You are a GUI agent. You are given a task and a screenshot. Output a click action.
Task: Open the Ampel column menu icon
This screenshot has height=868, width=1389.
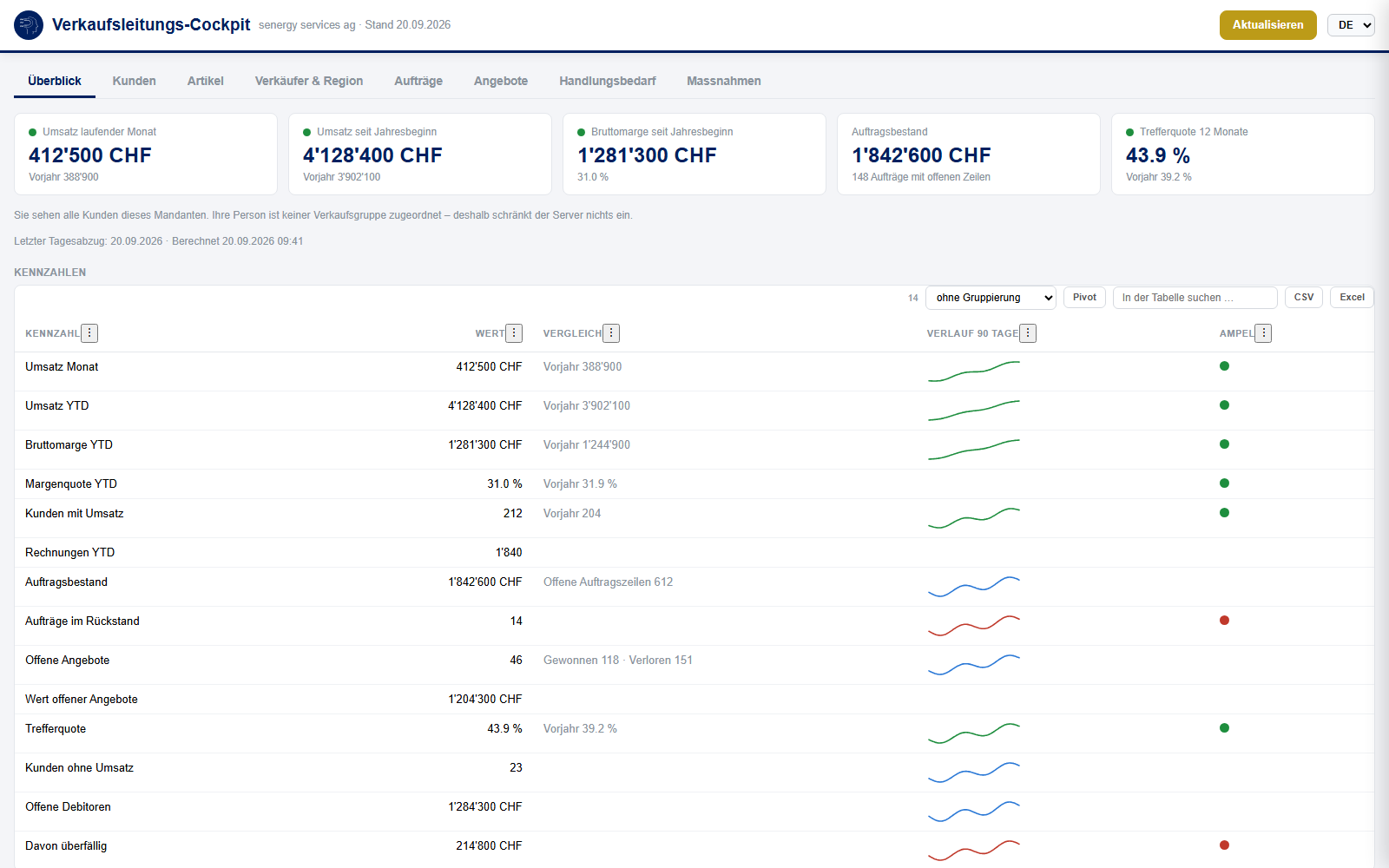point(1263,333)
